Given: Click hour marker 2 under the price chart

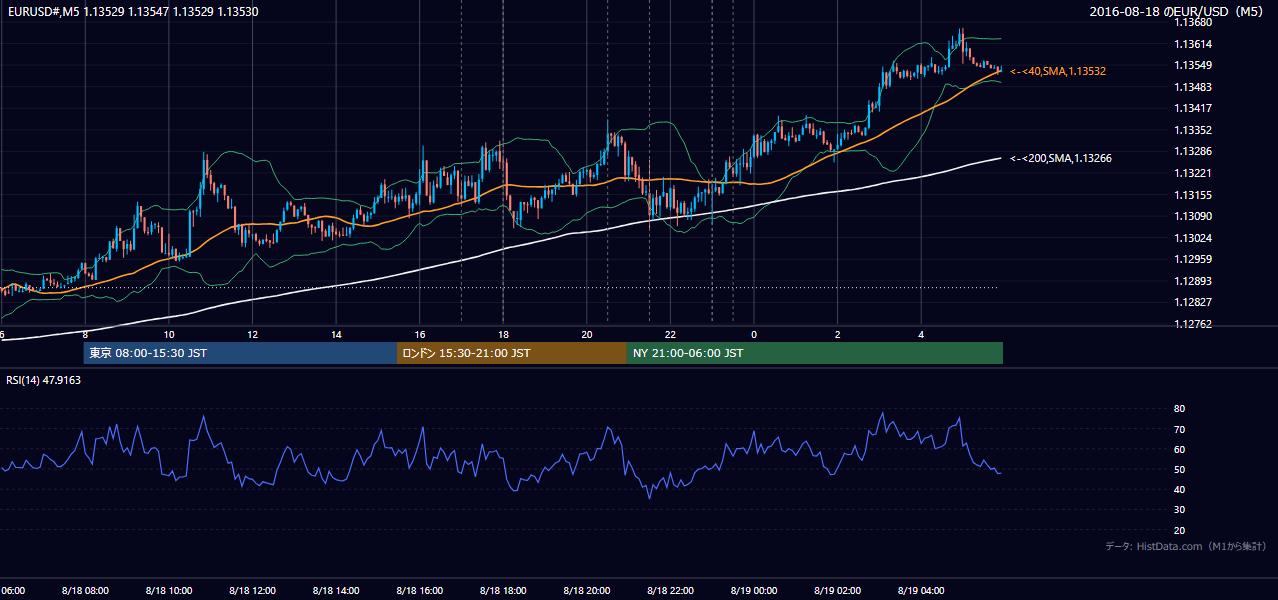Looking at the screenshot, I should click(837, 334).
